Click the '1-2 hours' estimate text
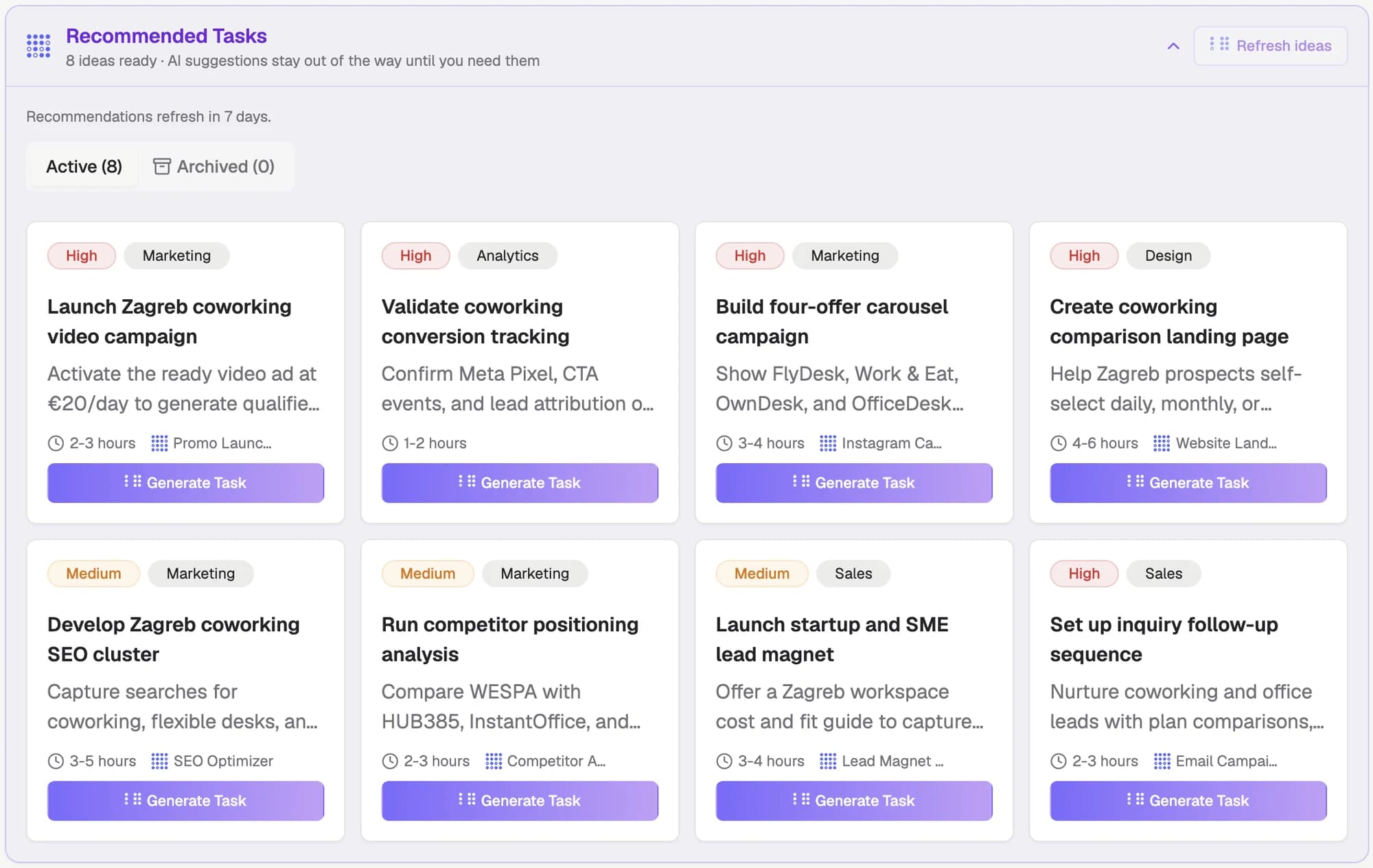This screenshot has width=1373, height=868. pos(435,443)
